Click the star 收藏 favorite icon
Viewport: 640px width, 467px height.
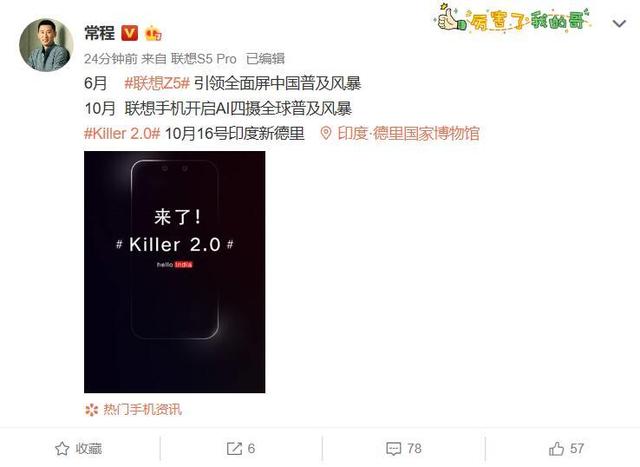coord(62,449)
